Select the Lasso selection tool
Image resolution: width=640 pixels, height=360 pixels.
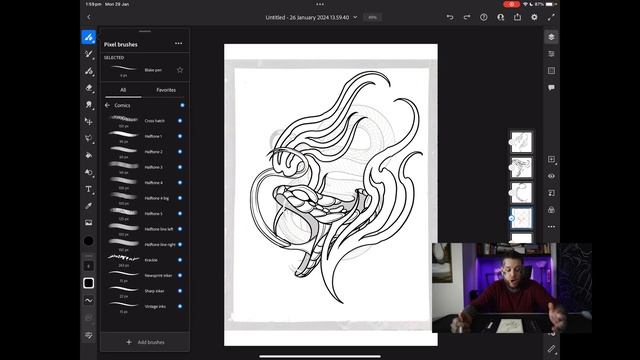(x=89, y=138)
